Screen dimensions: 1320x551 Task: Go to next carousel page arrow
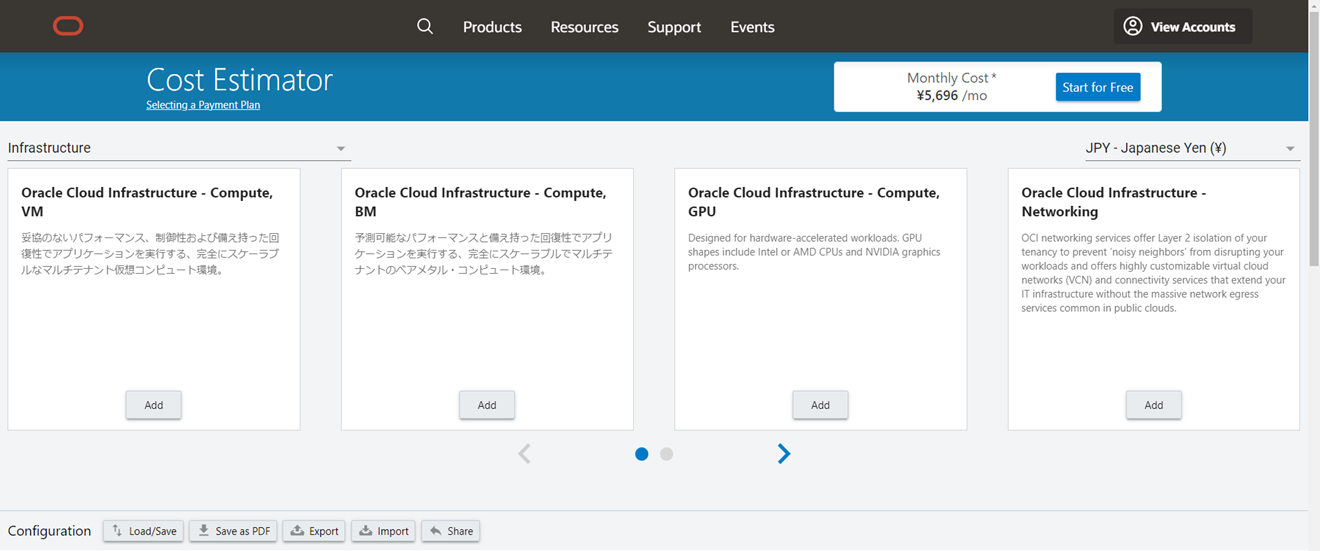click(784, 454)
